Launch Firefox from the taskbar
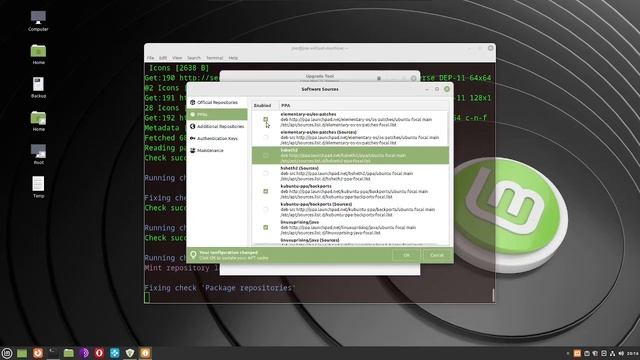The height and width of the screenshot is (360, 640). (38, 353)
